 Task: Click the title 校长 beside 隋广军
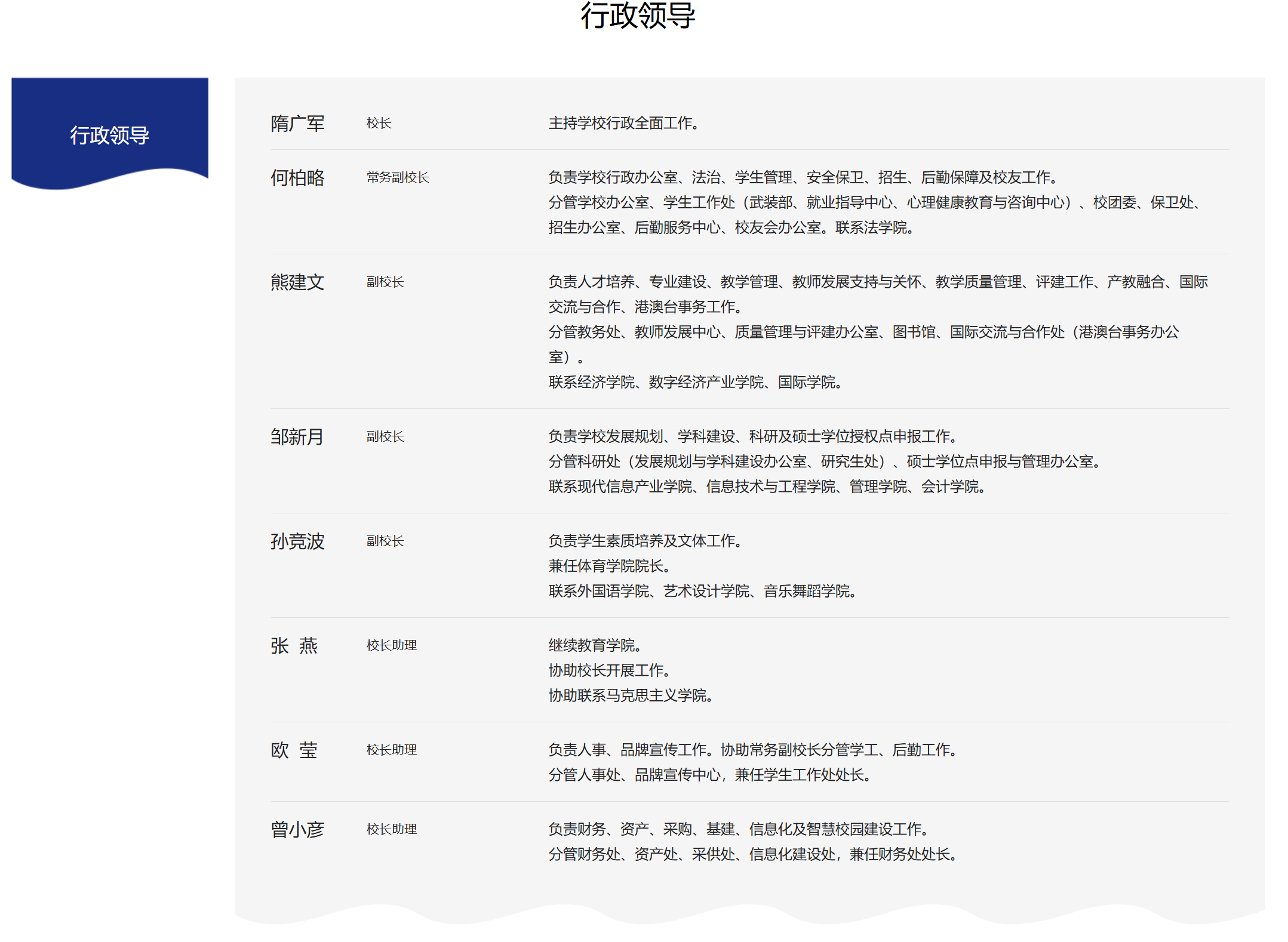(x=379, y=123)
